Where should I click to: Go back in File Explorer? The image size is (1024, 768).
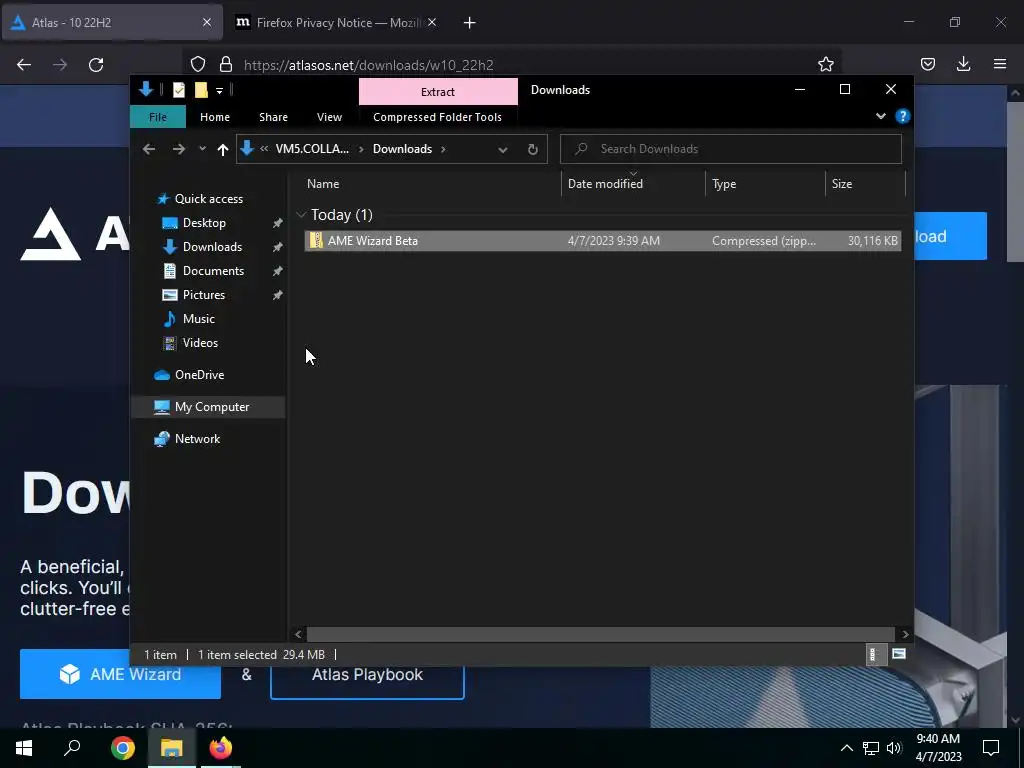[x=149, y=149]
